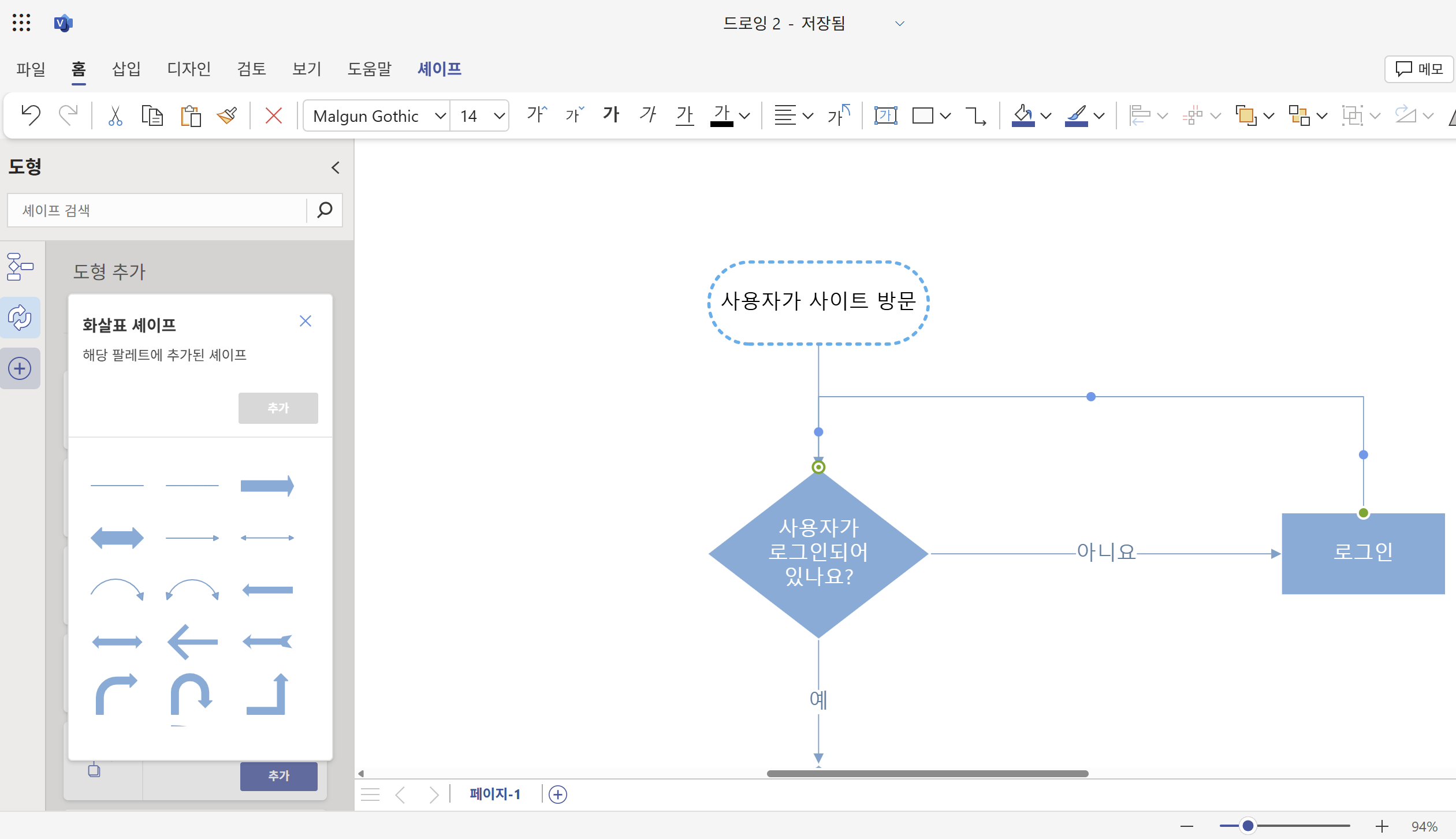Open the 도움말 tab
Screen dimensions: 1456x839
click(370, 69)
